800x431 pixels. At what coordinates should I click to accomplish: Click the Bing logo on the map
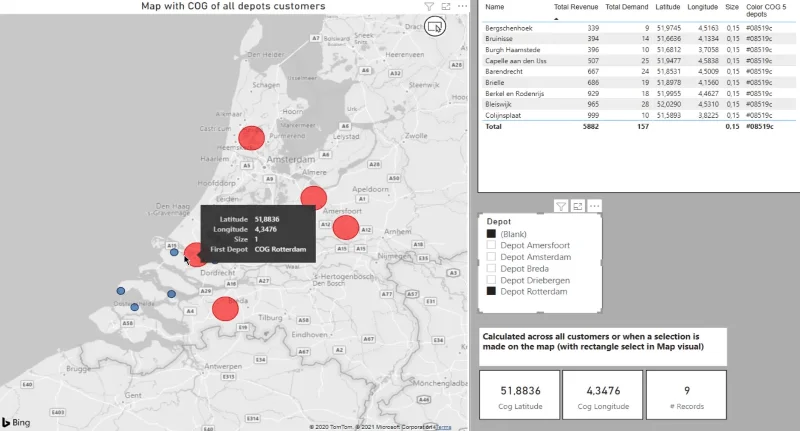(16, 422)
